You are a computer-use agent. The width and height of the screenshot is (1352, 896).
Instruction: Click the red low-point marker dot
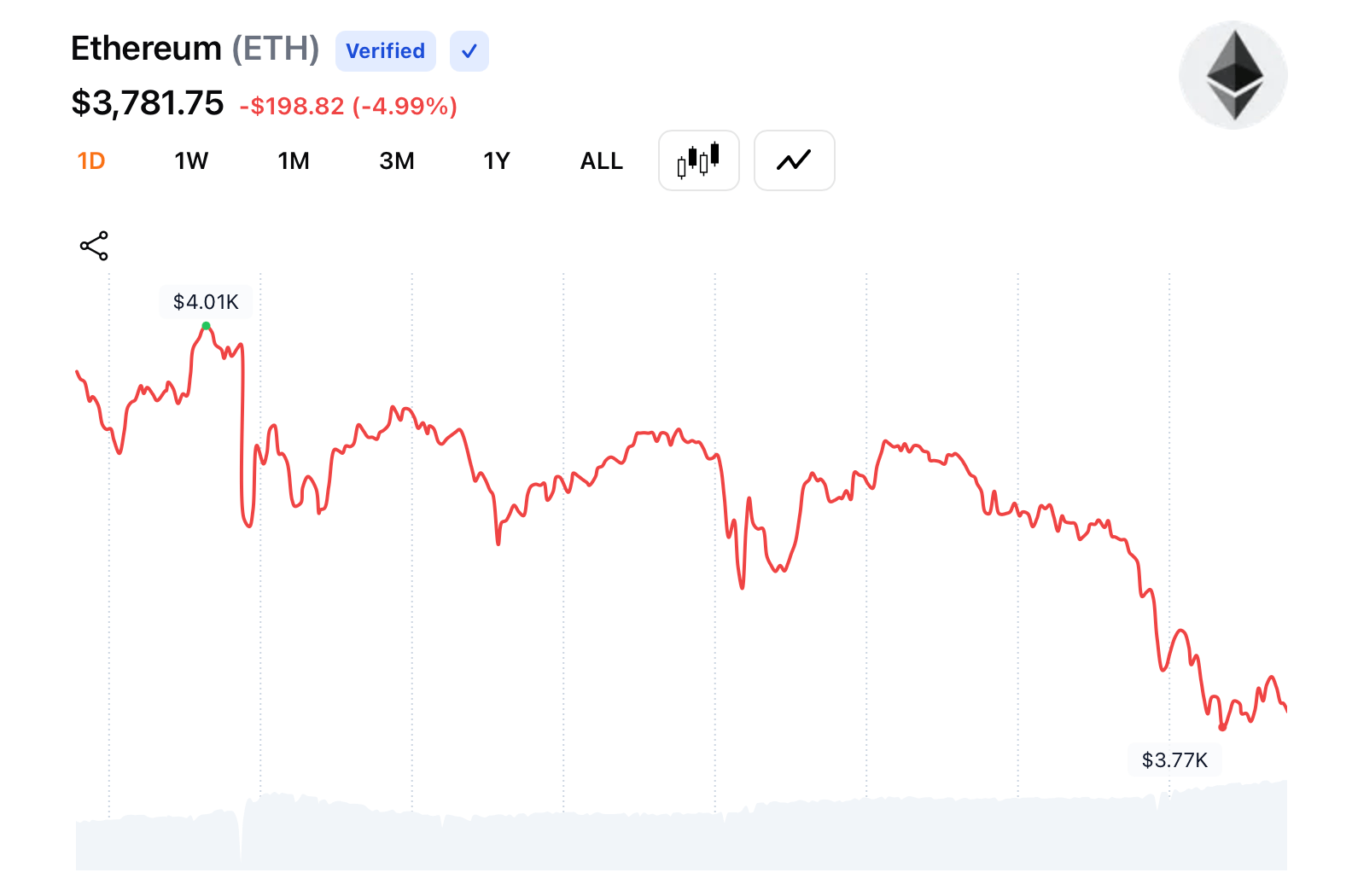coord(1222,728)
